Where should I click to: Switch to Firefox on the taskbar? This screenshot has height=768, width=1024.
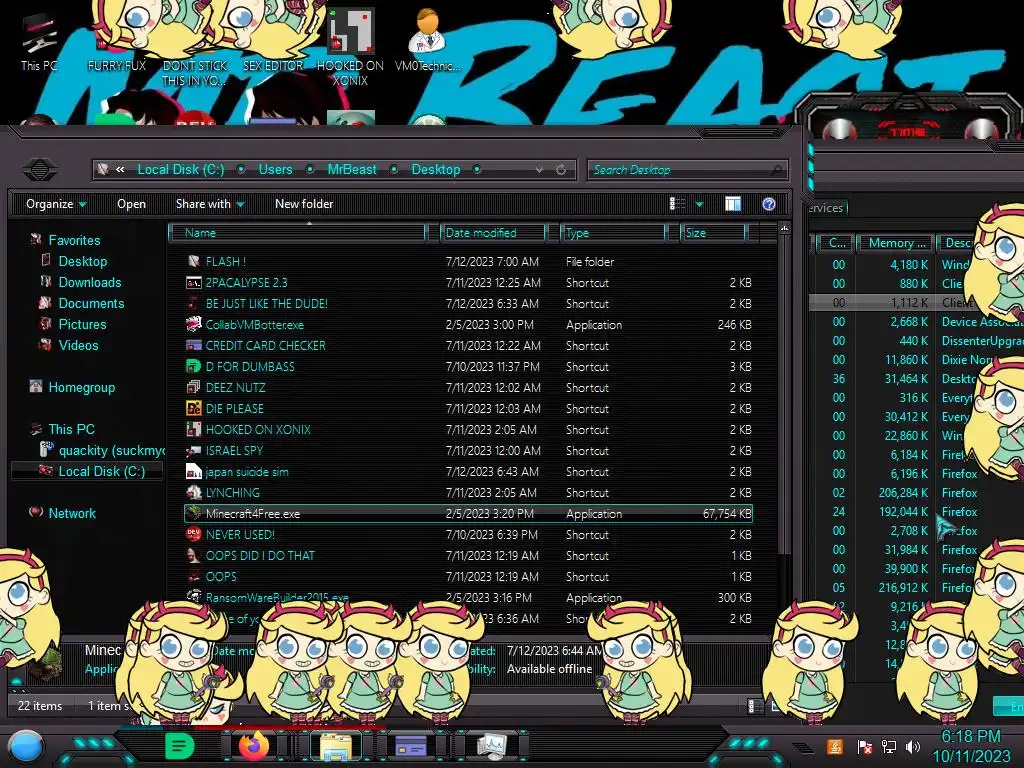(254, 746)
